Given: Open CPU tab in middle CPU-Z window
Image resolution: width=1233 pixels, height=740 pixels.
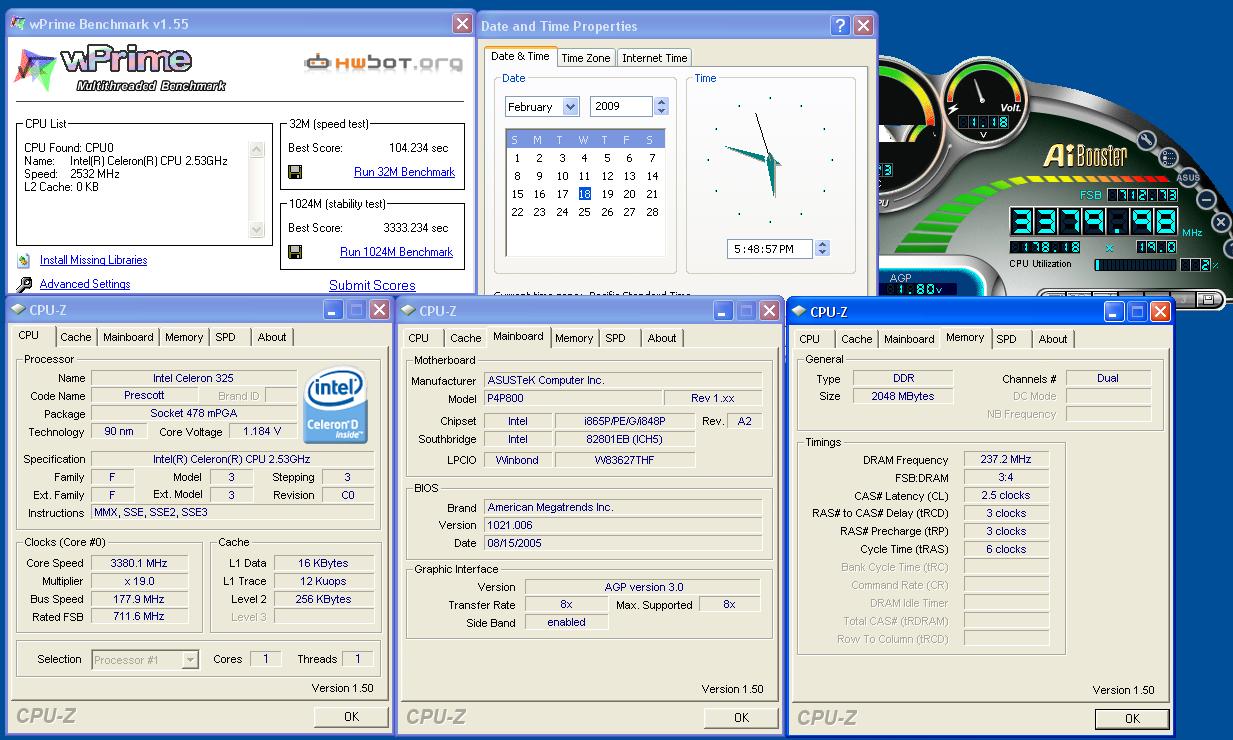Looking at the screenshot, I should [419, 338].
